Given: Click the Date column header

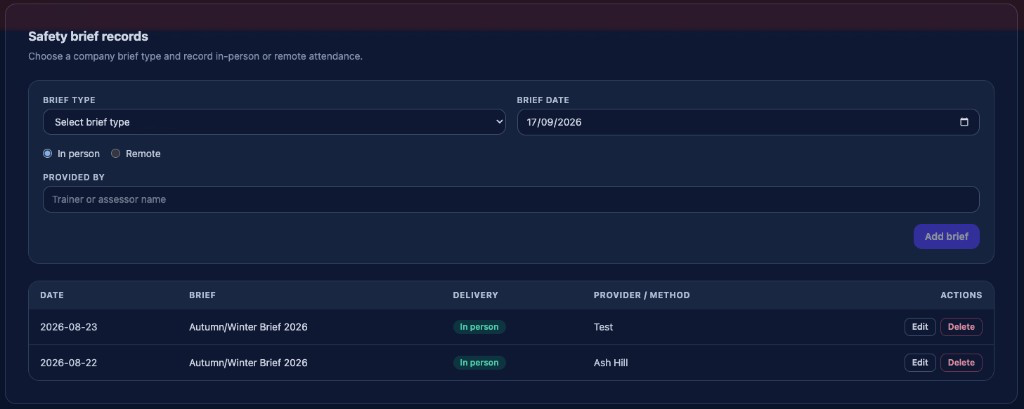Looking at the screenshot, I should [52, 295].
